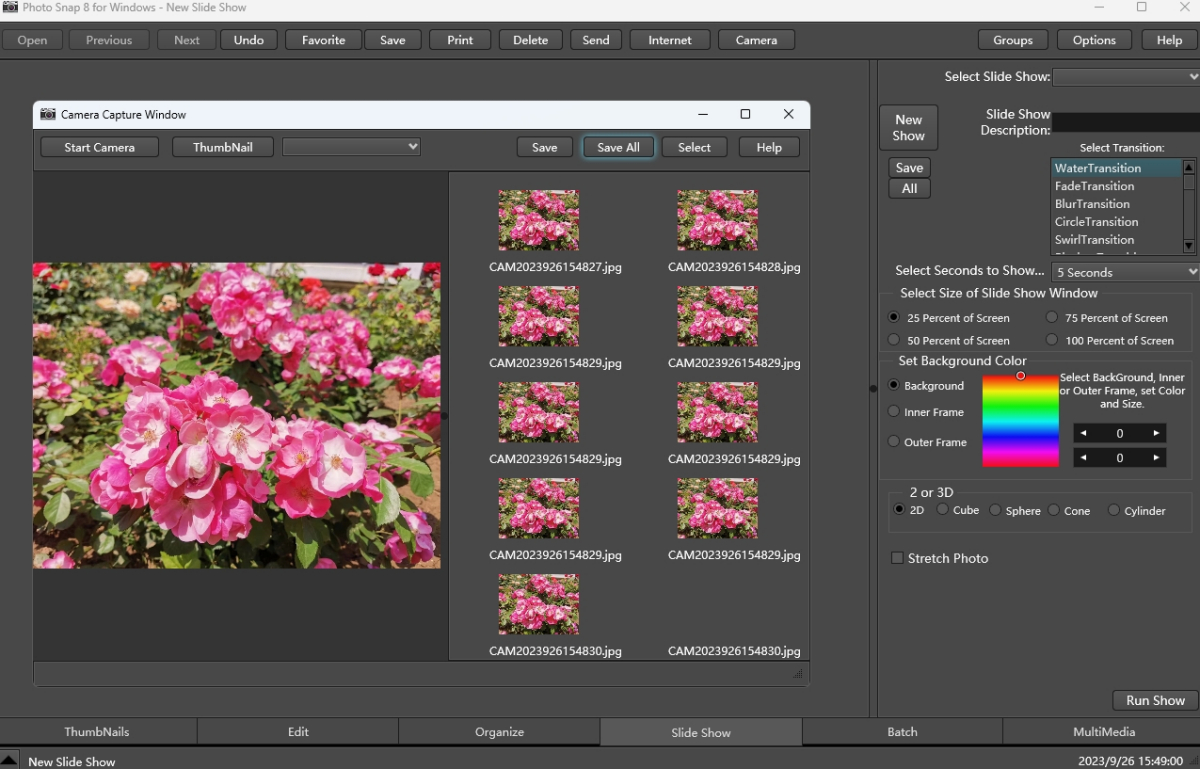1200x769 pixels.
Task: Click the Slide Show Description field
Action: pyautogui.click(x=1126, y=122)
